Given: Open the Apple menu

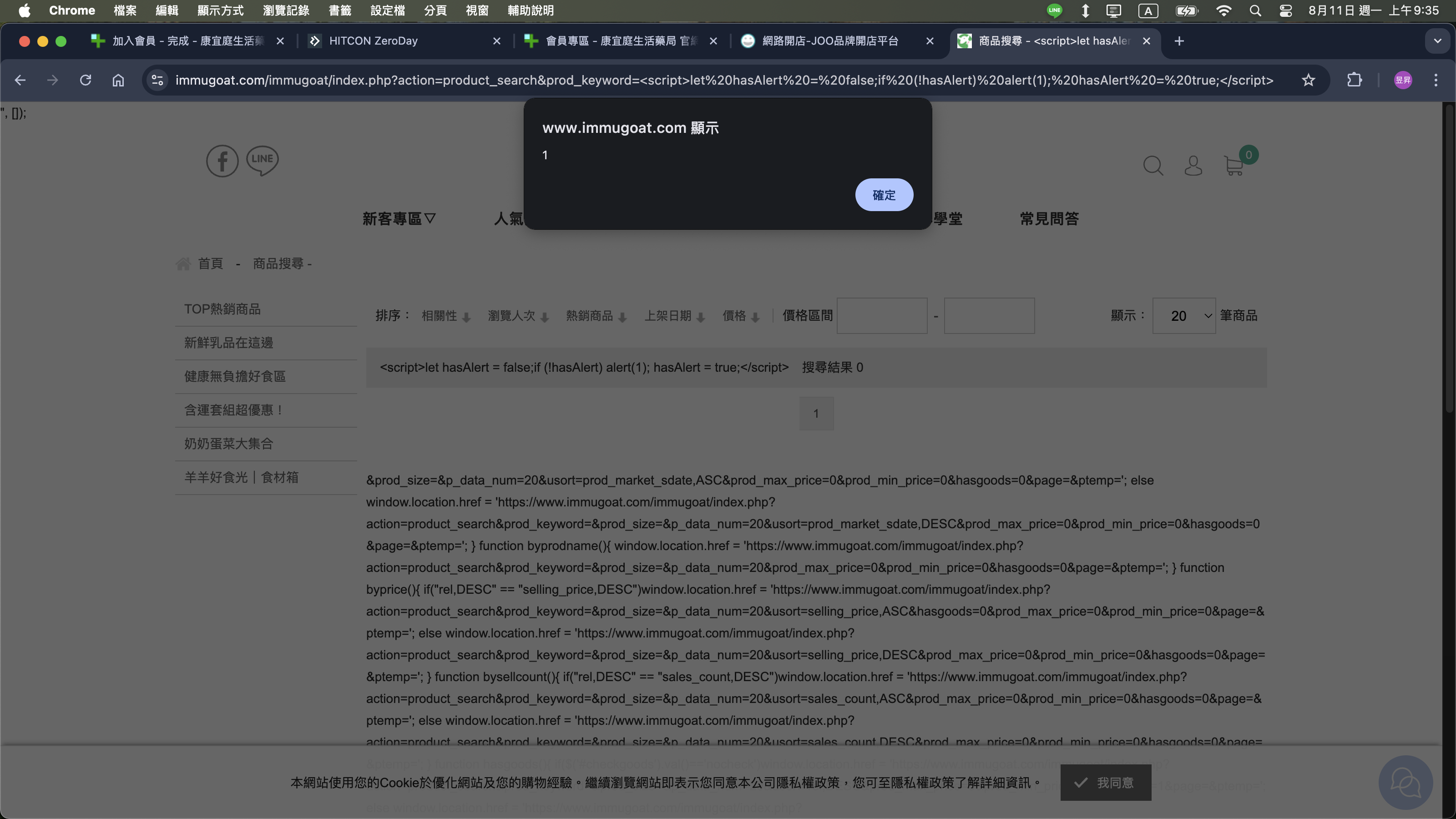Looking at the screenshot, I should [24, 10].
